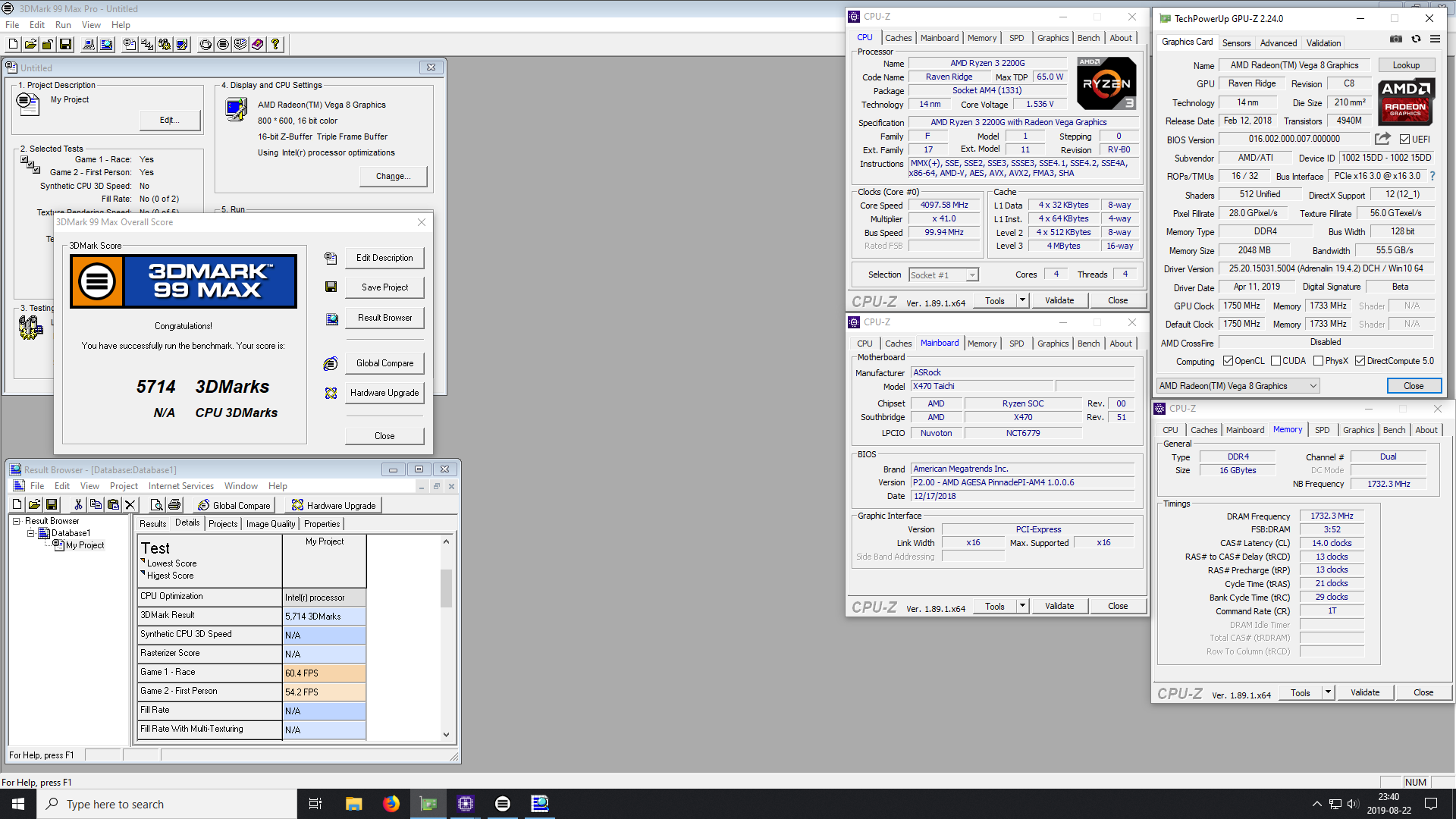Screen dimensions: 1456x819
Task: Click Open folder icon in Result Browser toolbar
Action: coord(34,504)
